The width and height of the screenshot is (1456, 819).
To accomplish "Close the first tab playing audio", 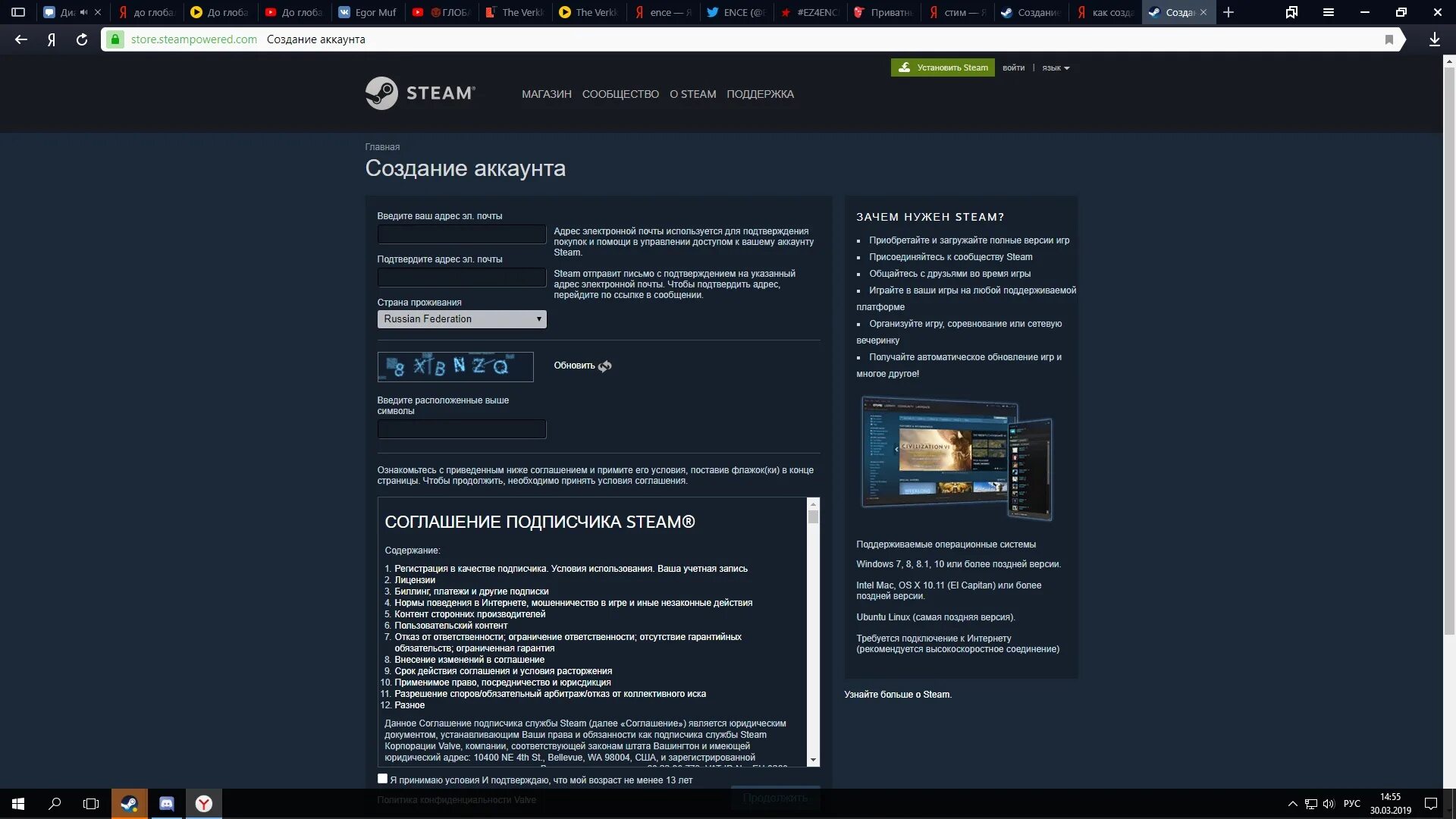I will point(97,12).
